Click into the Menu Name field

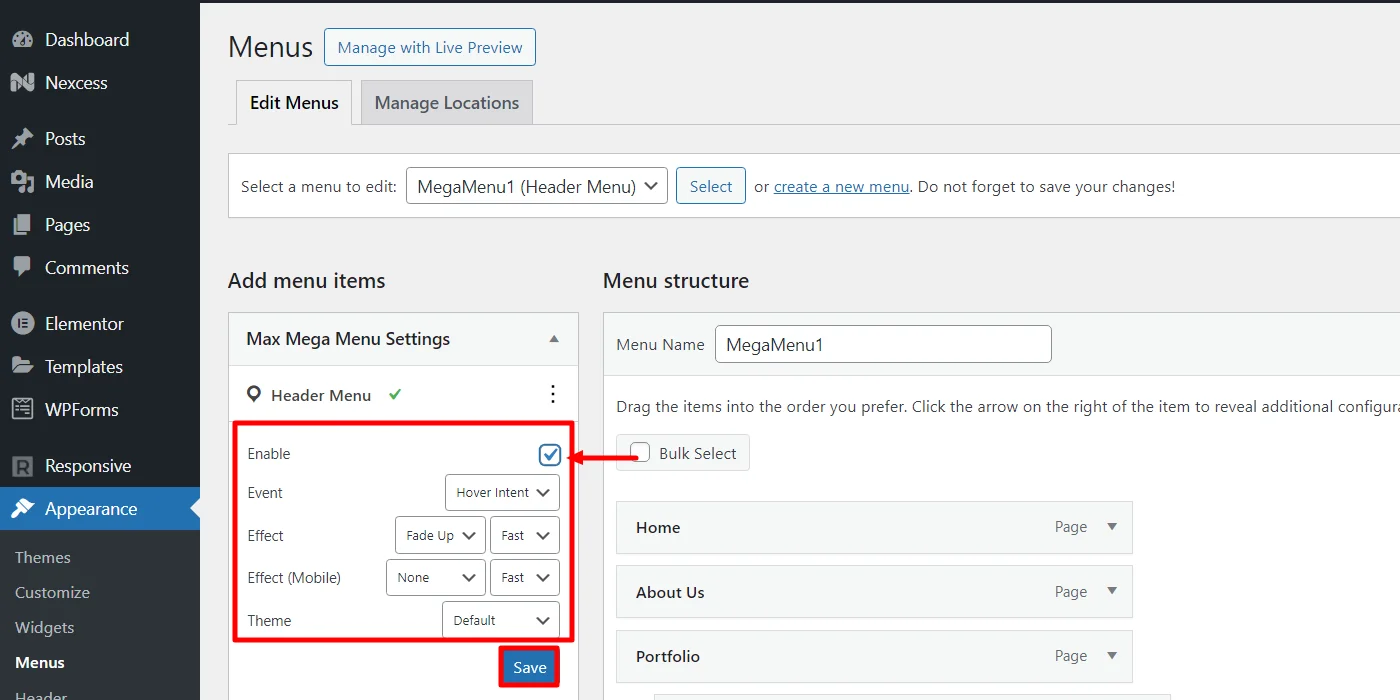pyautogui.click(x=883, y=344)
